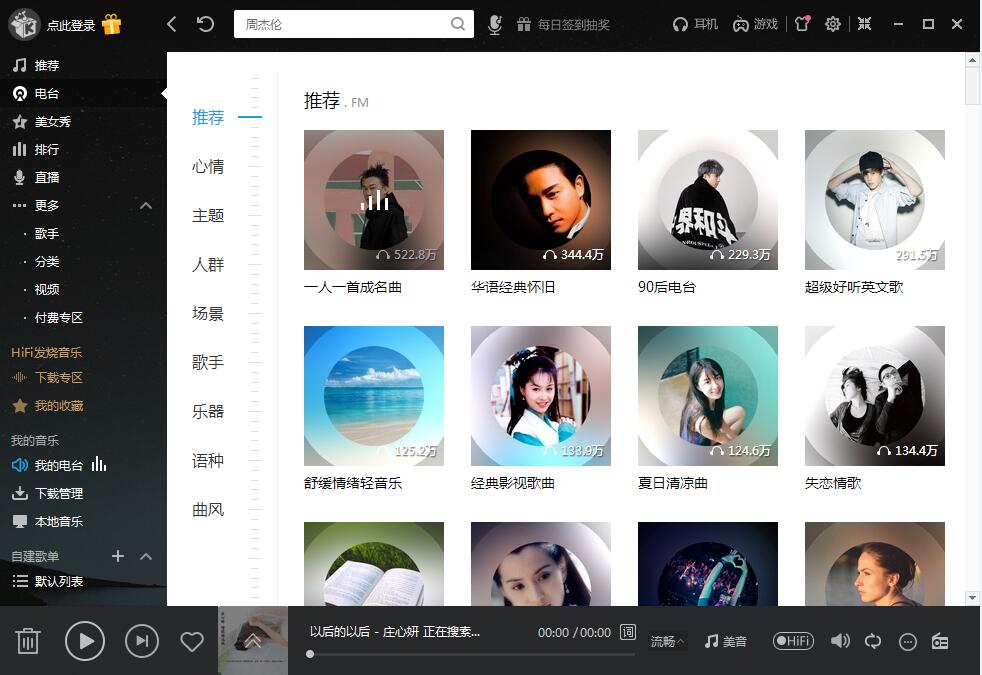Open the 失恋情歌 station thumbnail
Screen dimensions: 982x675
(875, 396)
